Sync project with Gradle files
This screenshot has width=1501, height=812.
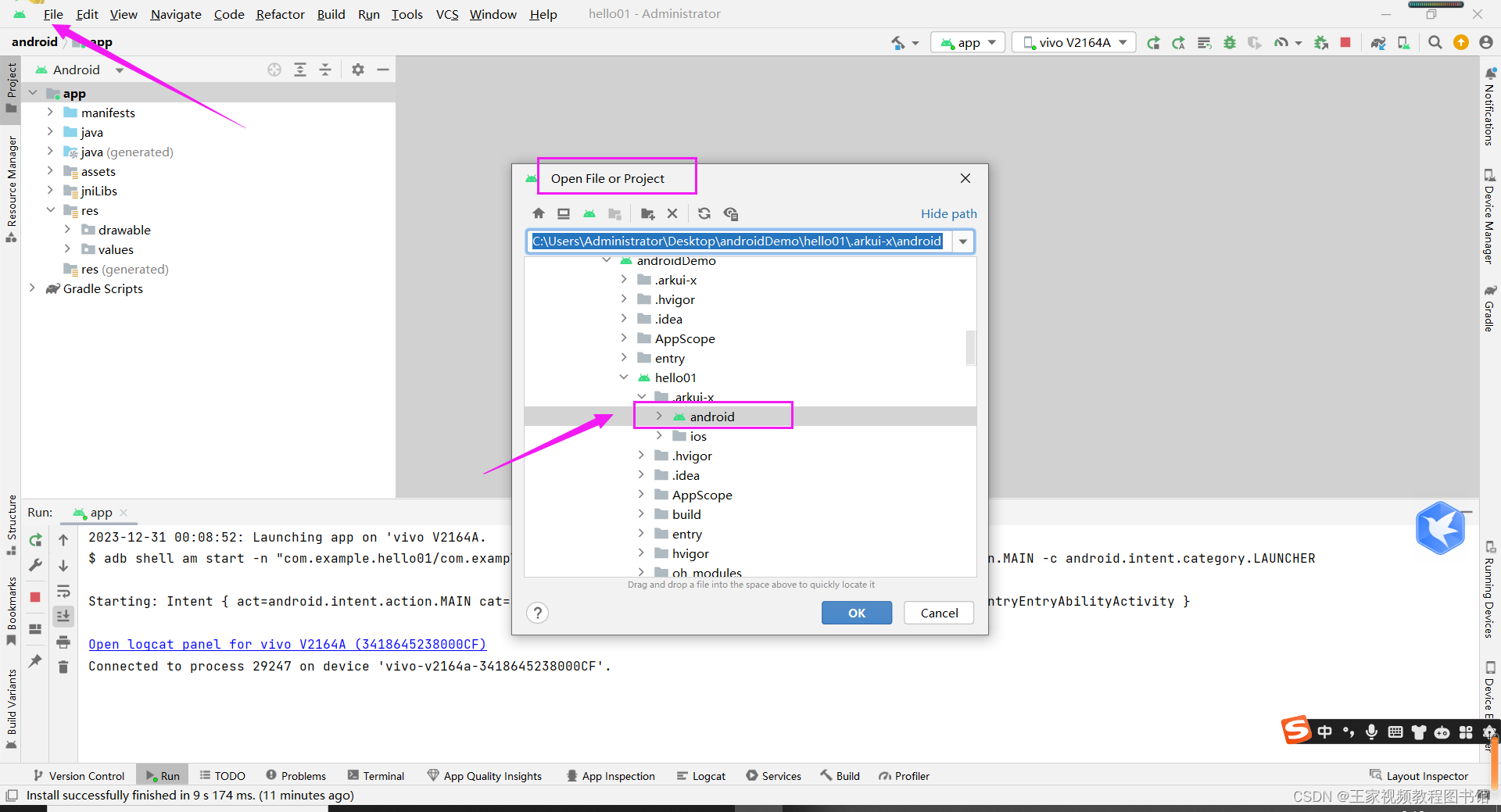tap(1378, 42)
